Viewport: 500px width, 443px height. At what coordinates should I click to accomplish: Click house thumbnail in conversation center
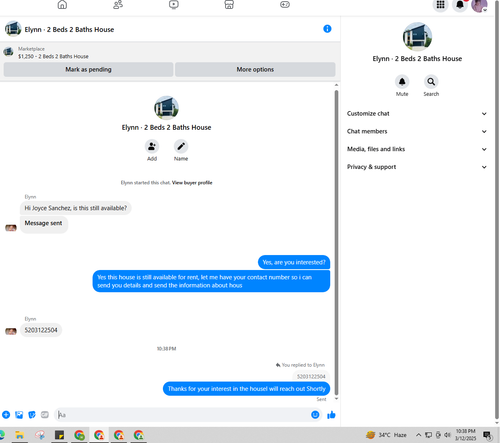tap(166, 108)
